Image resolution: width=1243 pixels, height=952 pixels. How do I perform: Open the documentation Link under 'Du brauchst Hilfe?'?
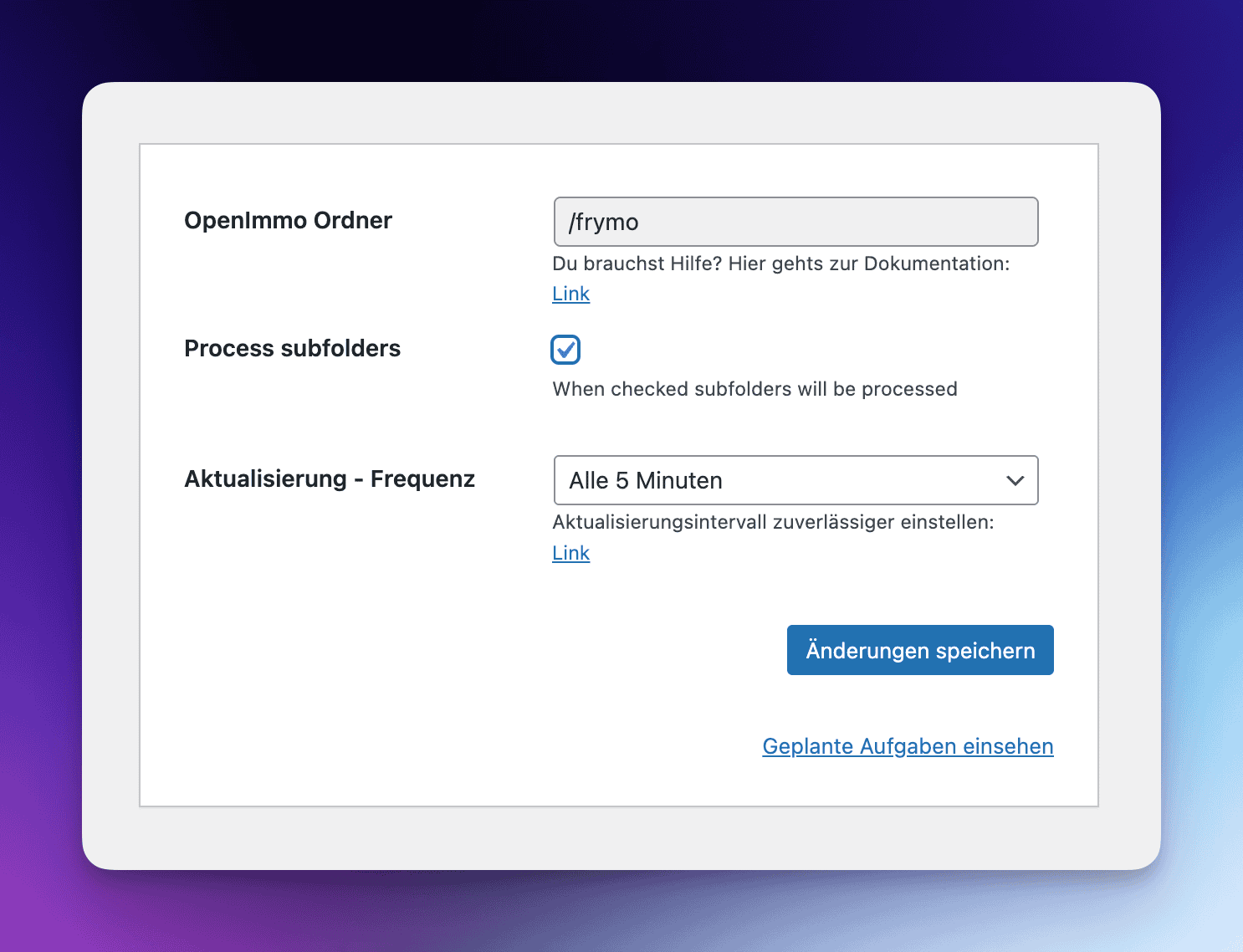pos(571,294)
